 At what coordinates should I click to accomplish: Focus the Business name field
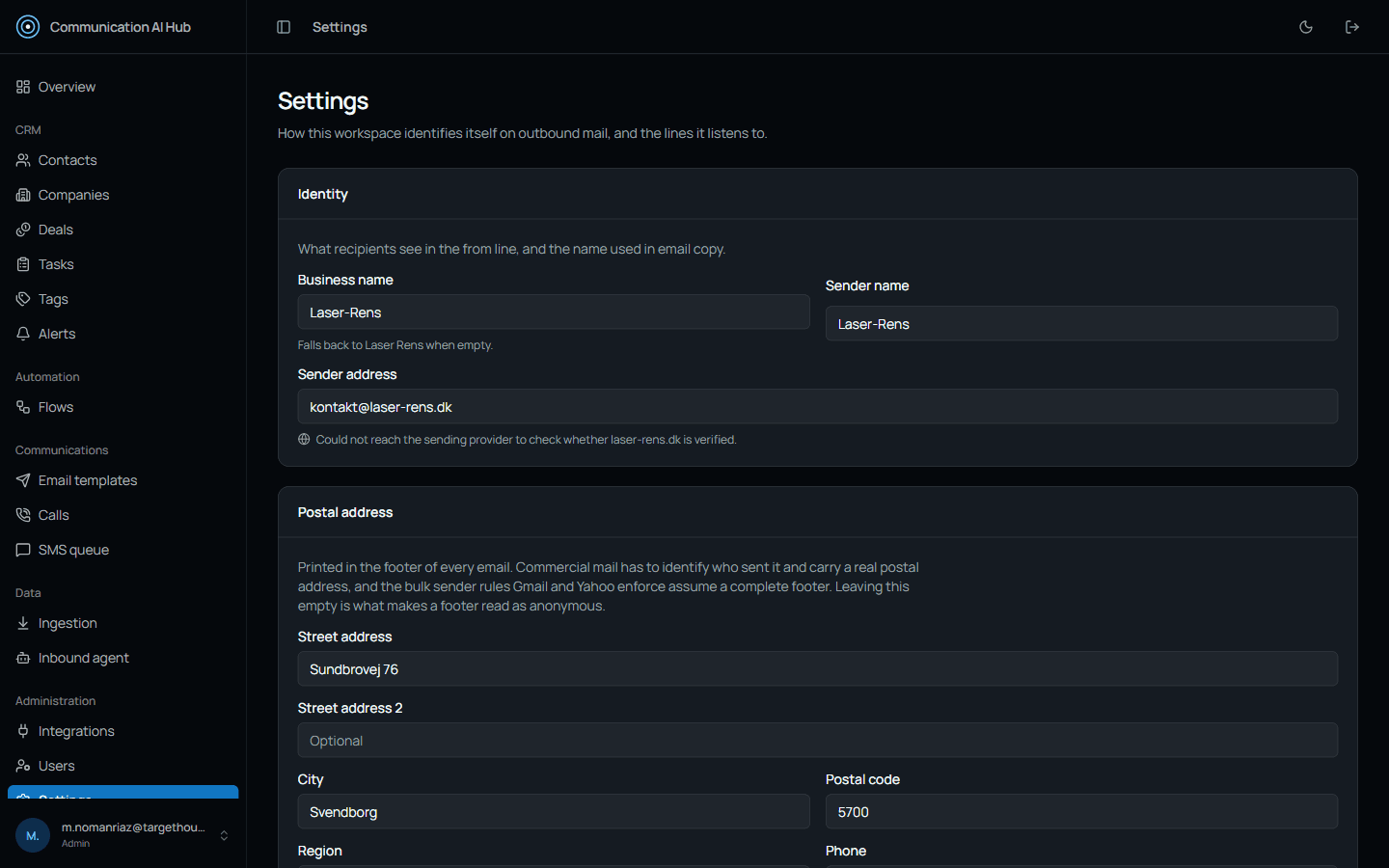[x=554, y=312]
